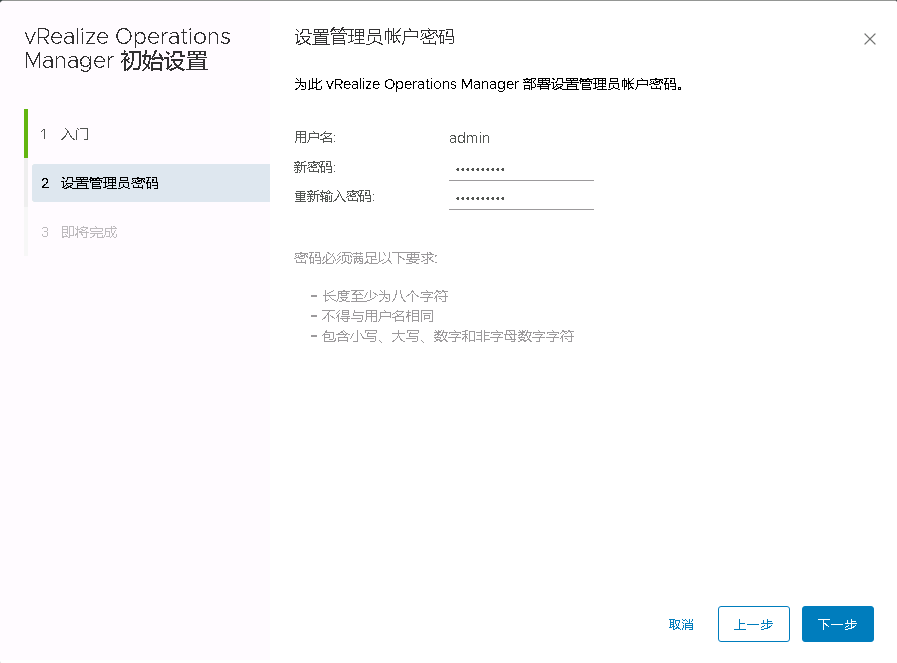Click the vRealize Operations Manager 初始设置 heading

point(122,48)
